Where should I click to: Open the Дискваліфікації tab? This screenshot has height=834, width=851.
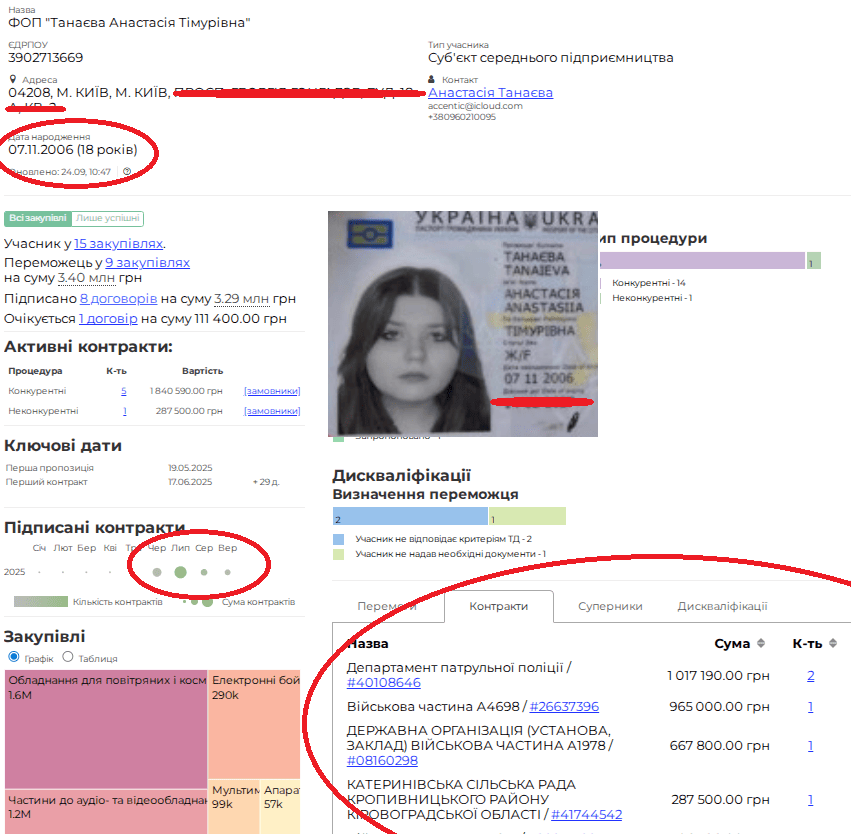[722, 606]
